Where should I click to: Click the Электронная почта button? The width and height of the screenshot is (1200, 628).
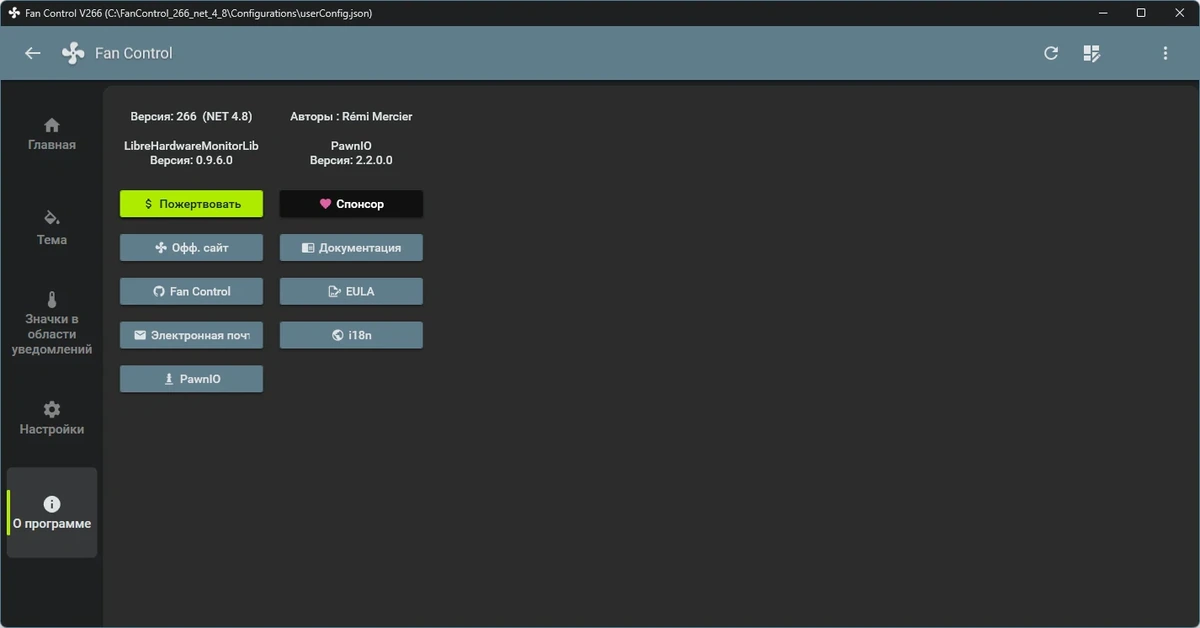coord(191,335)
